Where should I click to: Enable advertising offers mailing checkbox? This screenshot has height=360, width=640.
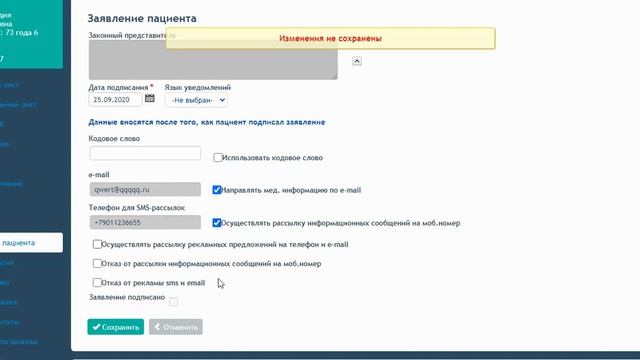pos(97,244)
